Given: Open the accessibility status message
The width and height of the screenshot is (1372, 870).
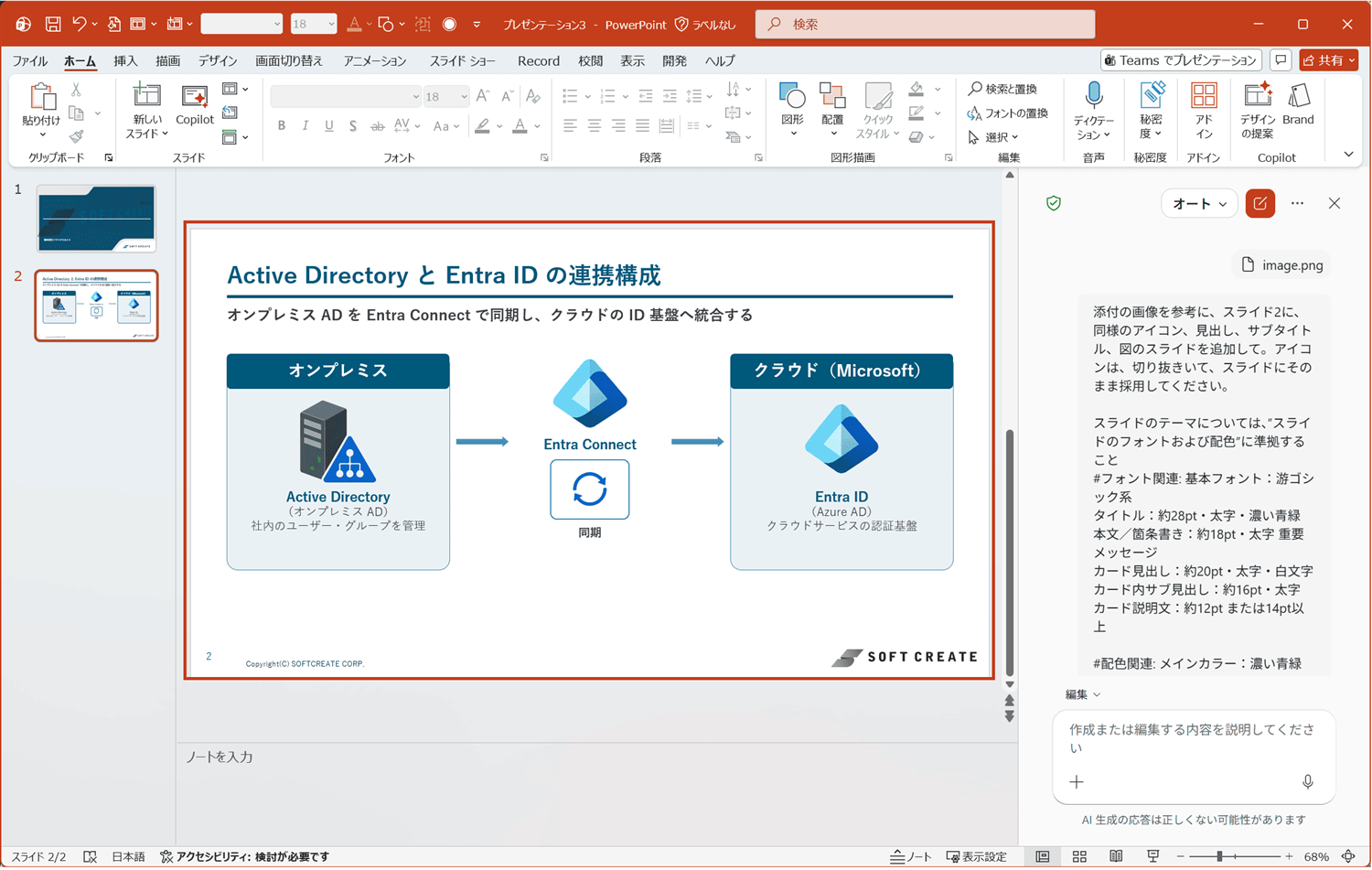Looking at the screenshot, I should coord(244,857).
